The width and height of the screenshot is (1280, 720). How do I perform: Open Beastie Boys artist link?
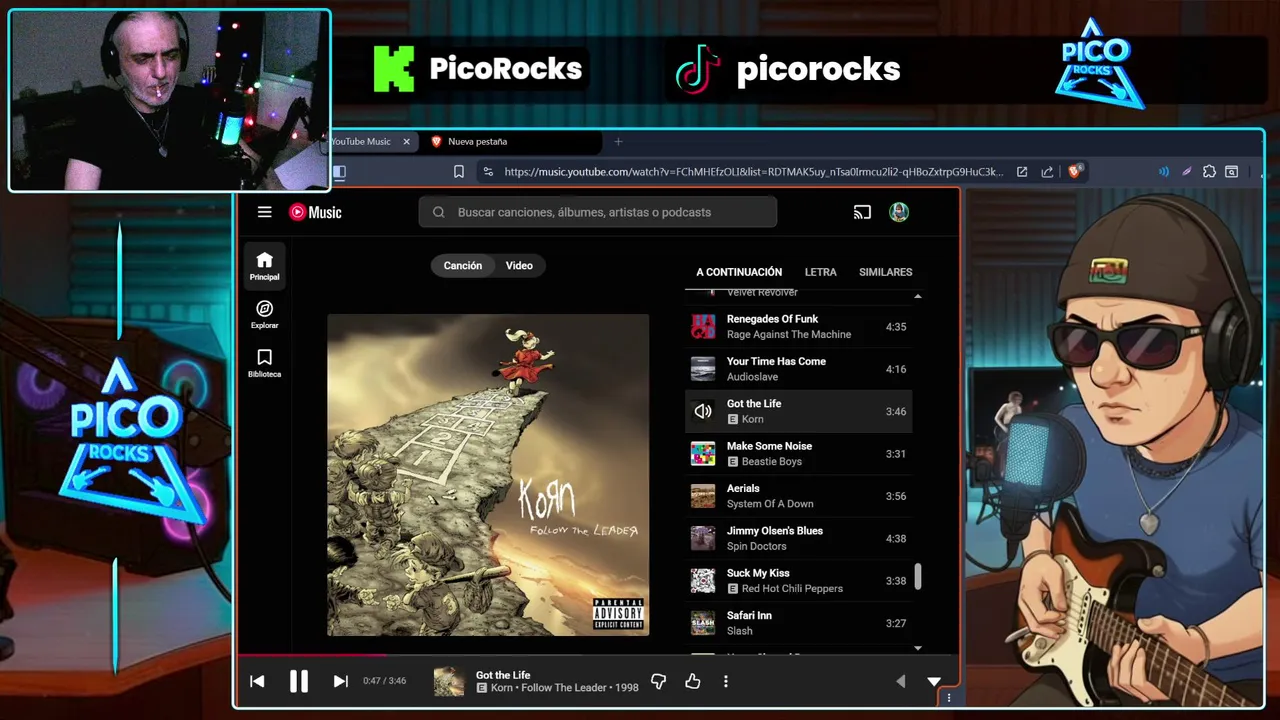pyautogui.click(x=772, y=462)
